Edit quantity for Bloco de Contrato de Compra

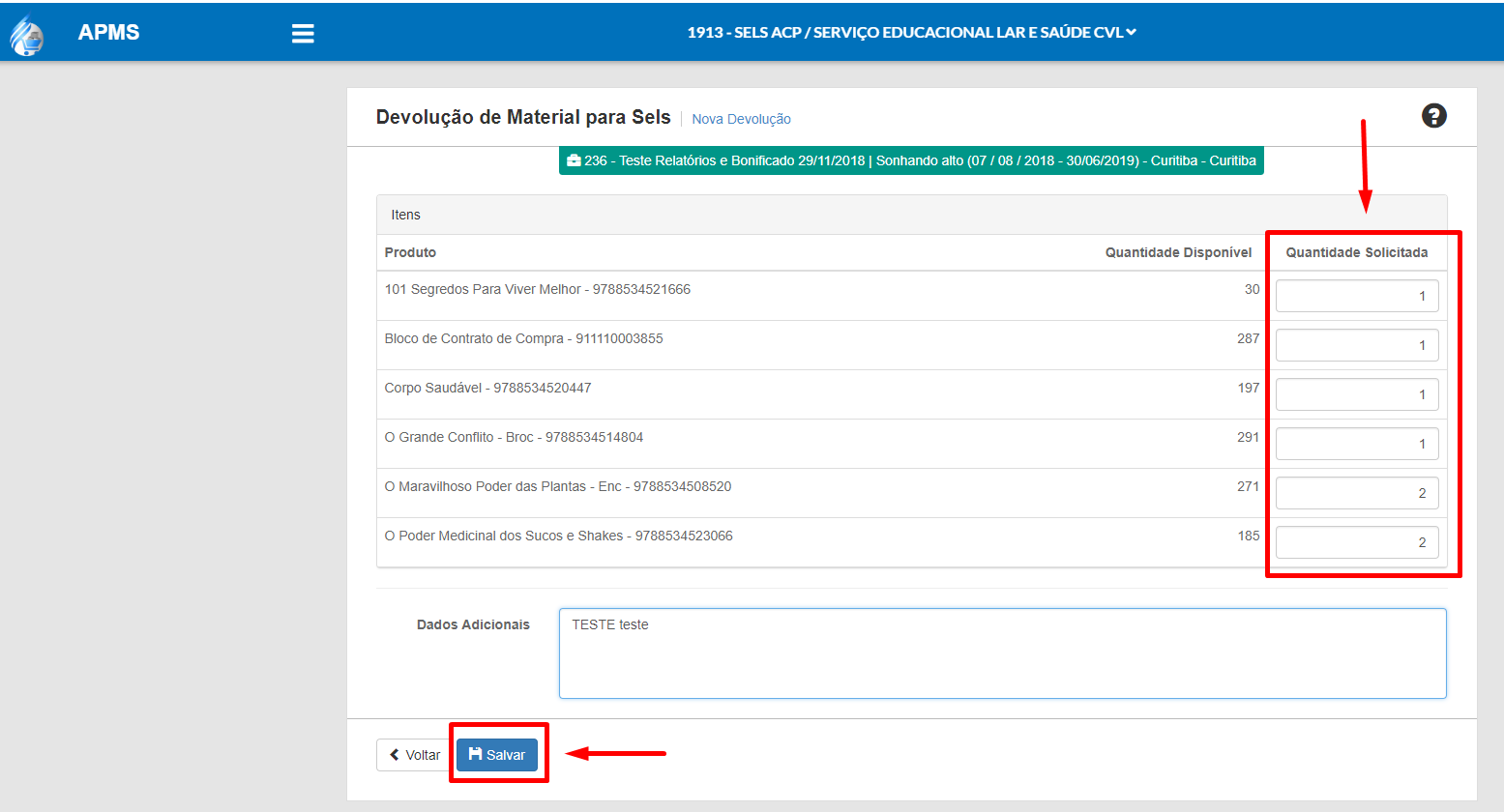coord(1357,345)
